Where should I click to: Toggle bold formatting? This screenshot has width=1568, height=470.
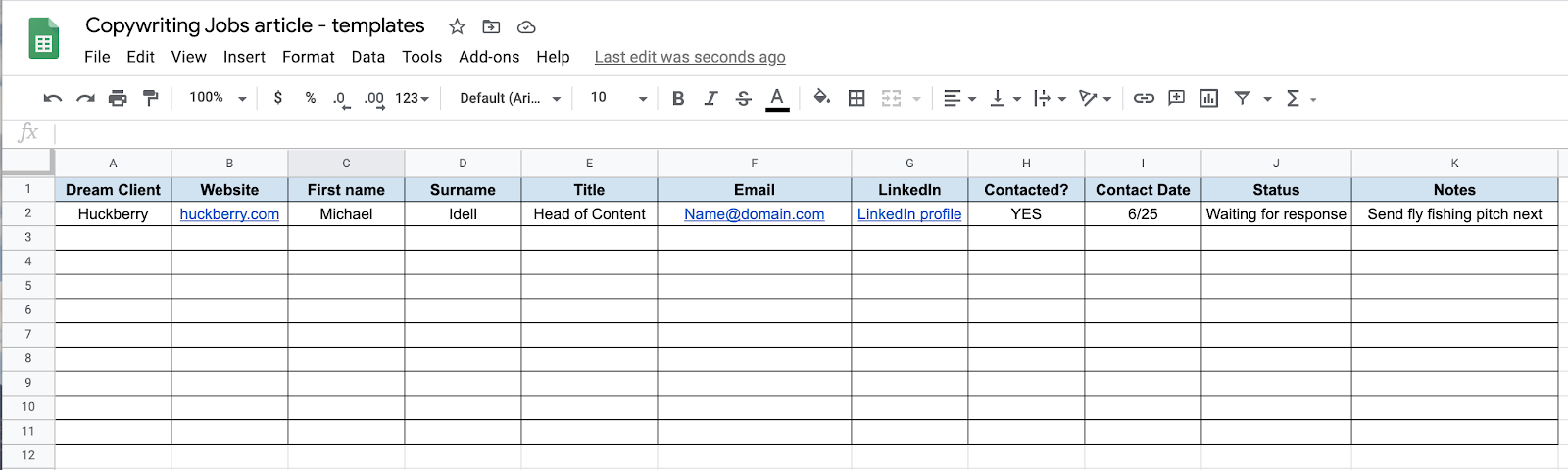(x=678, y=98)
